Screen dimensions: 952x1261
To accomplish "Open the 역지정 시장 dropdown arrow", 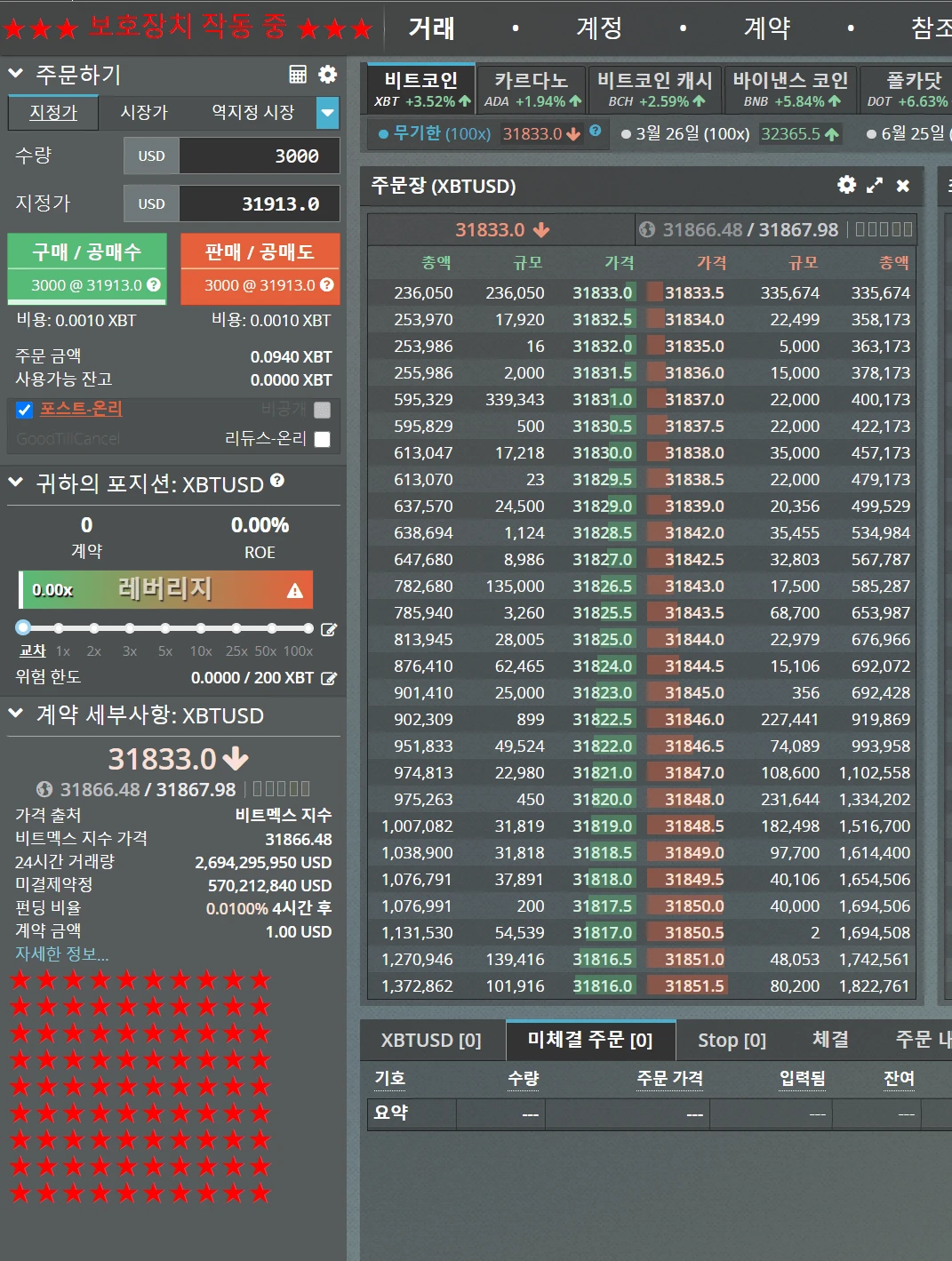I will [x=328, y=114].
